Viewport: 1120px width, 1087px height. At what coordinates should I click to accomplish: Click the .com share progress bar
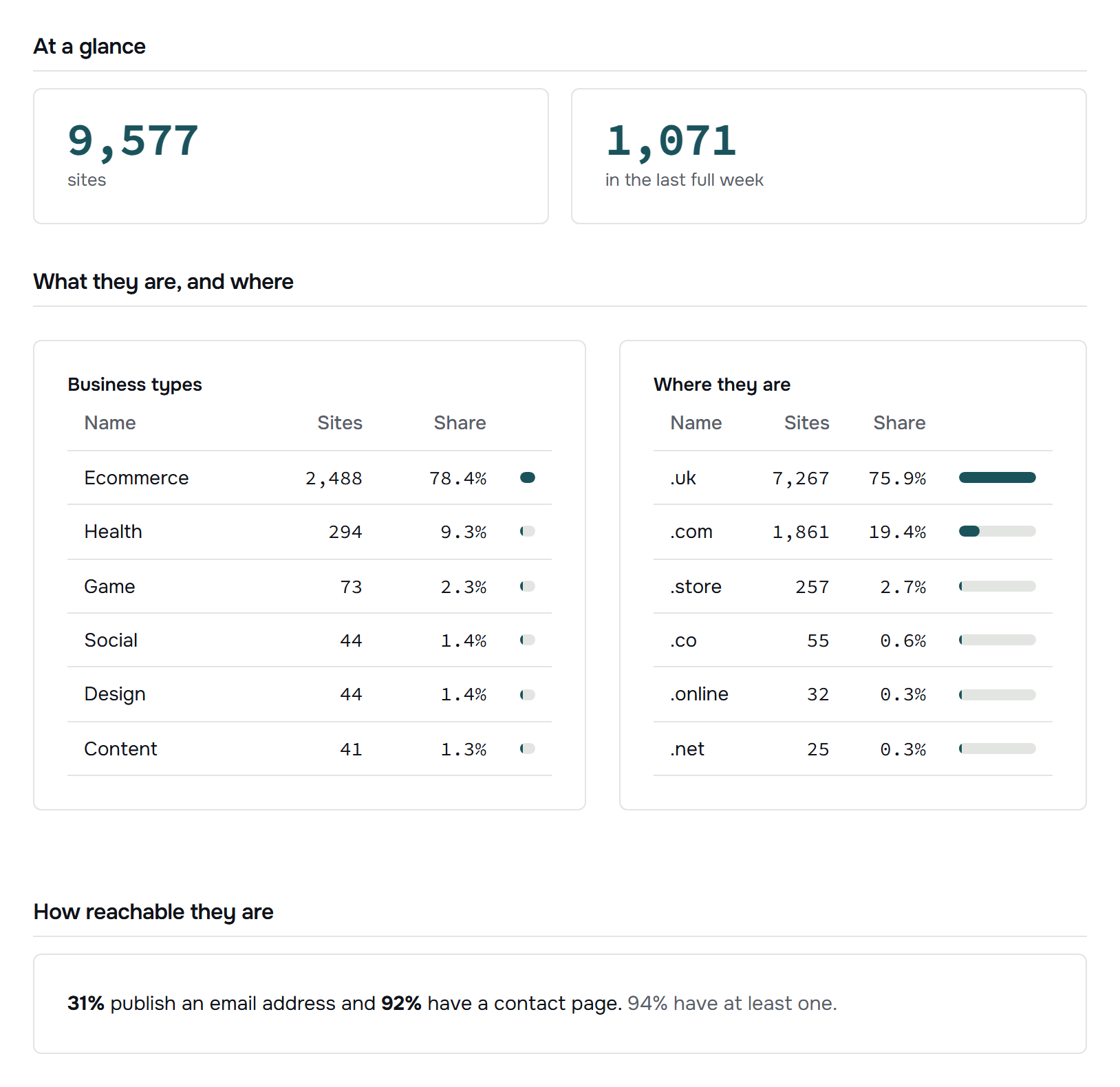point(998,531)
